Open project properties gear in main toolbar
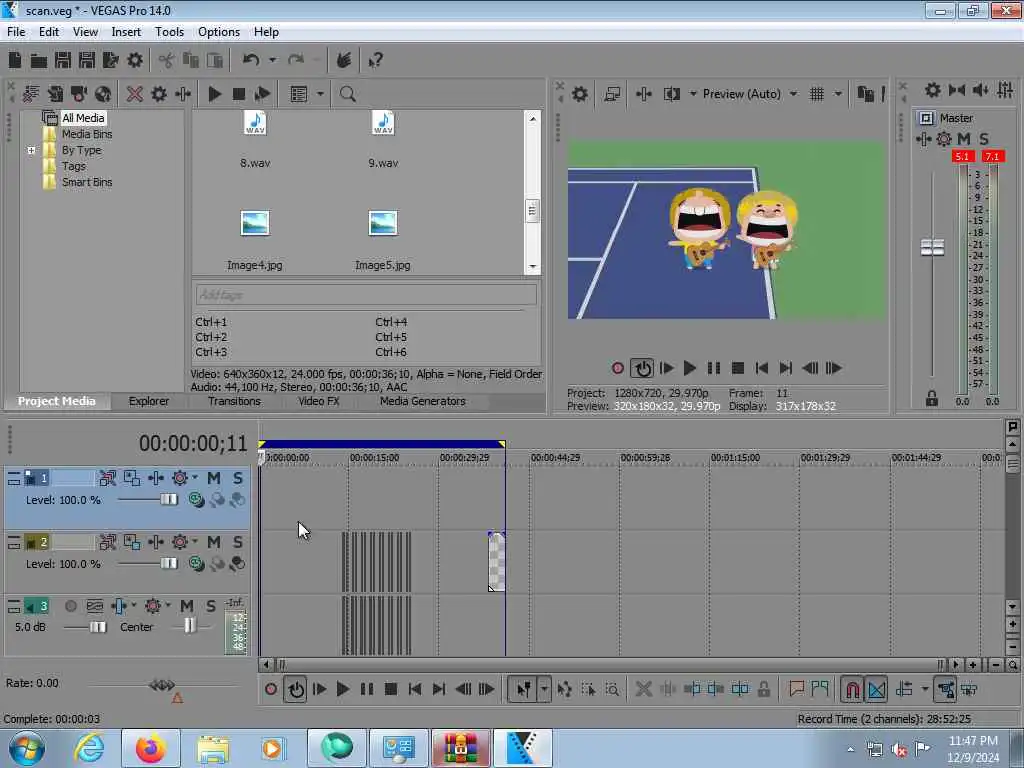1024x768 pixels. [x=135, y=61]
